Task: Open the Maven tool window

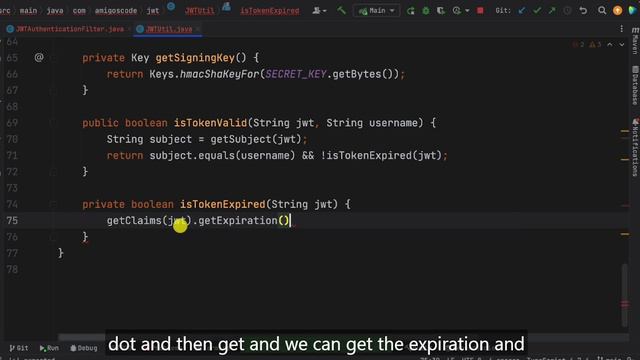Action: (635, 41)
